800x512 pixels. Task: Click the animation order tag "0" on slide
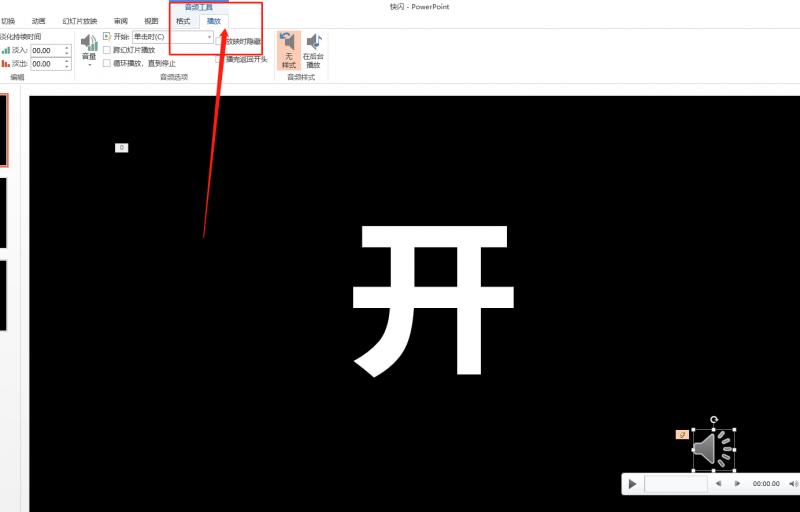[x=121, y=148]
